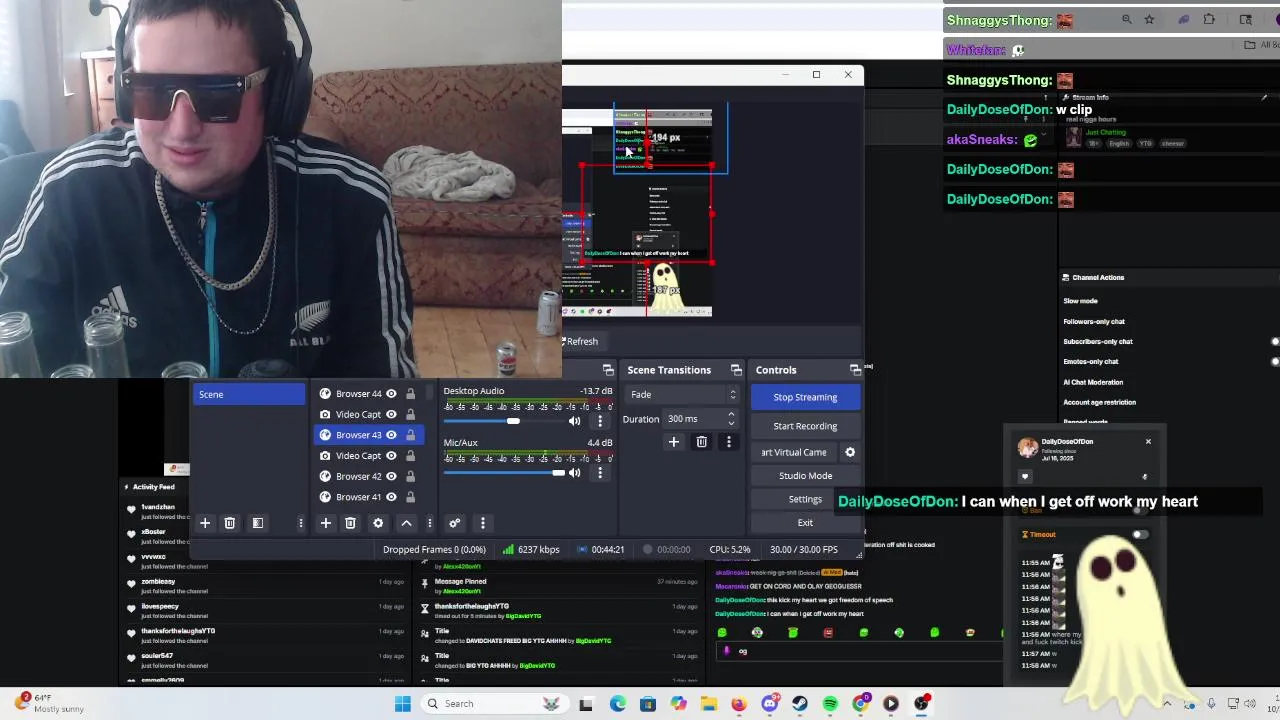Image resolution: width=1280 pixels, height=720 pixels.
Task: Open transition properties three-dot menu
Action: pyautogui.click(x=728, y=442)
